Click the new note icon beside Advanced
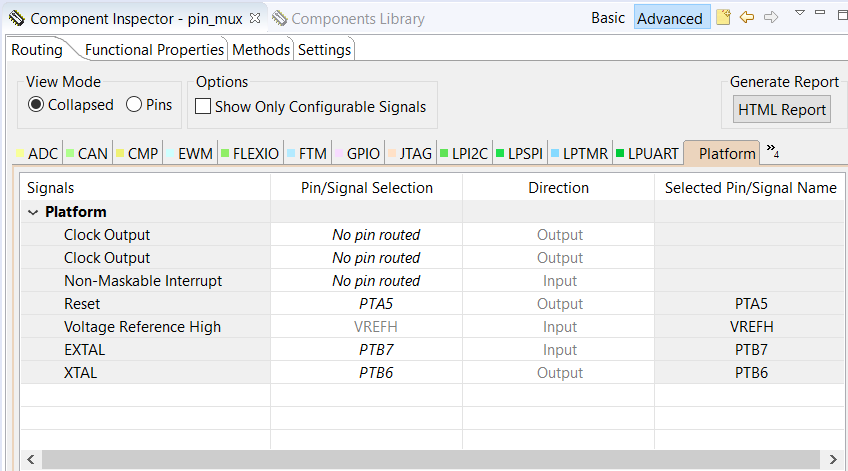The width and height of the screenshot is (848, 471). point(724,18)
